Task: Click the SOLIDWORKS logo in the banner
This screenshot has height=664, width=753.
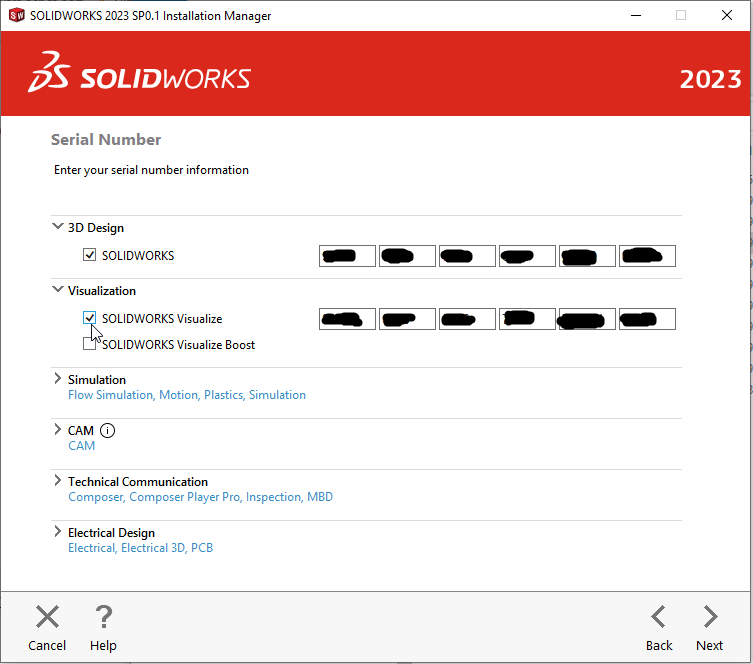Action: (x=140, y=79)
